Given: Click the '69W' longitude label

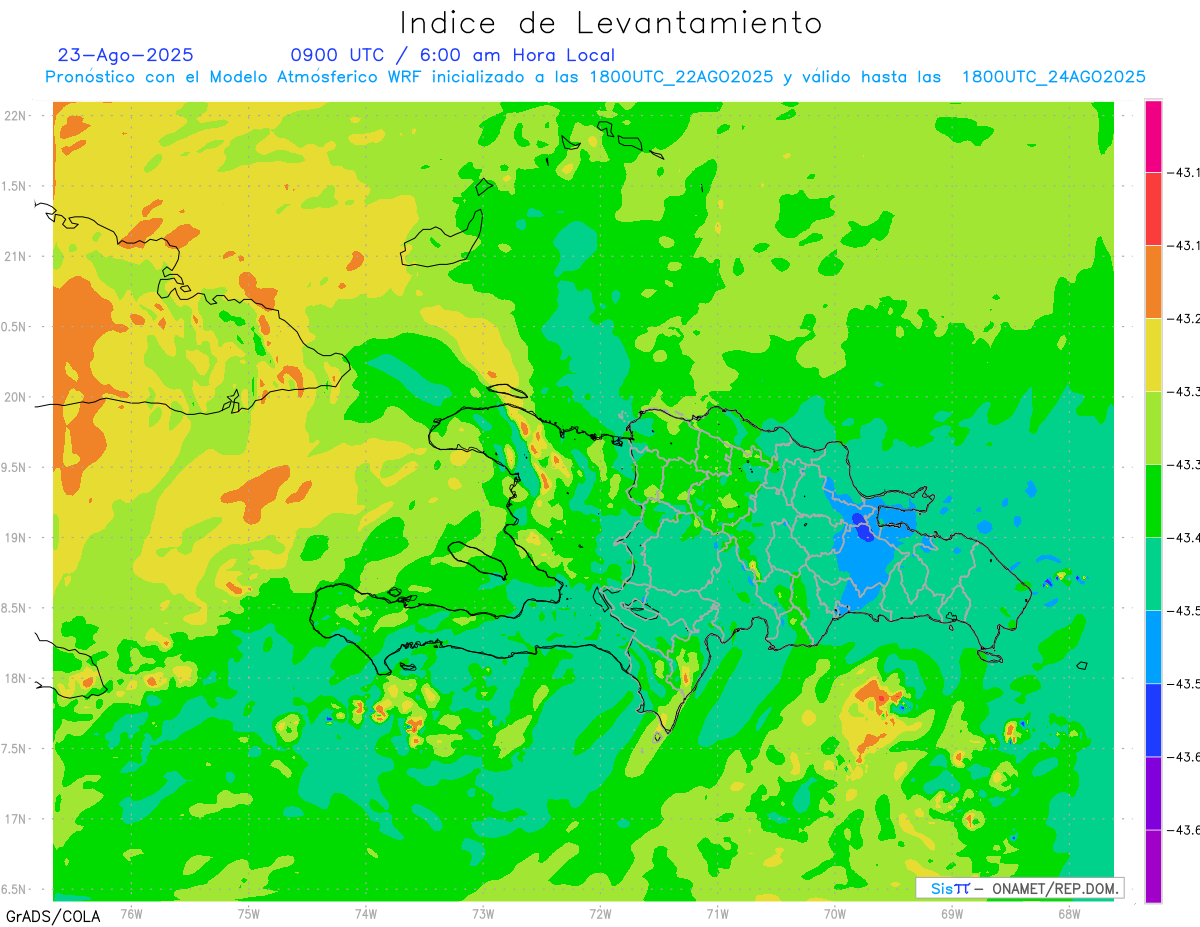Looking at the screenshot, I should point(952,913).
